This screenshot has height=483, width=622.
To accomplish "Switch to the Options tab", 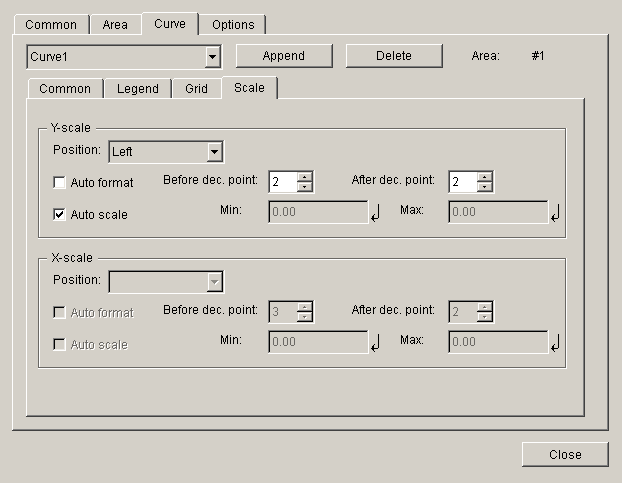I will point(233,24).
